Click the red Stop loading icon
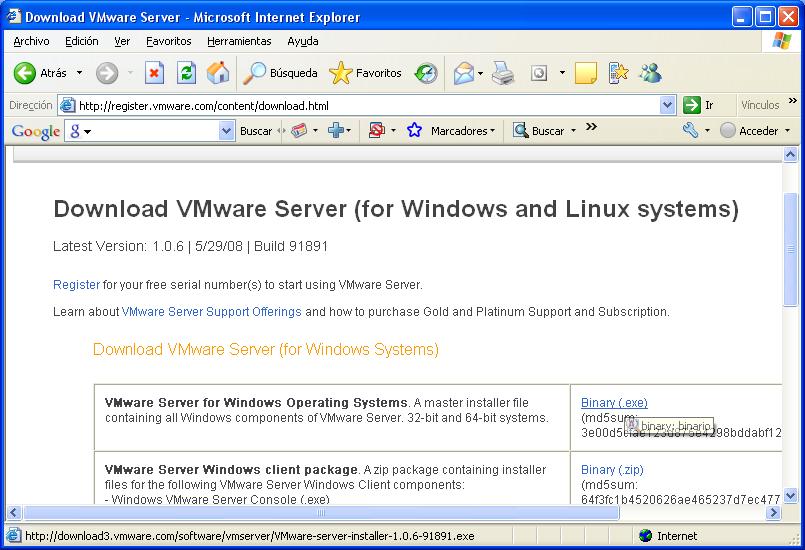The image size is (805, 550). (154, 73)
